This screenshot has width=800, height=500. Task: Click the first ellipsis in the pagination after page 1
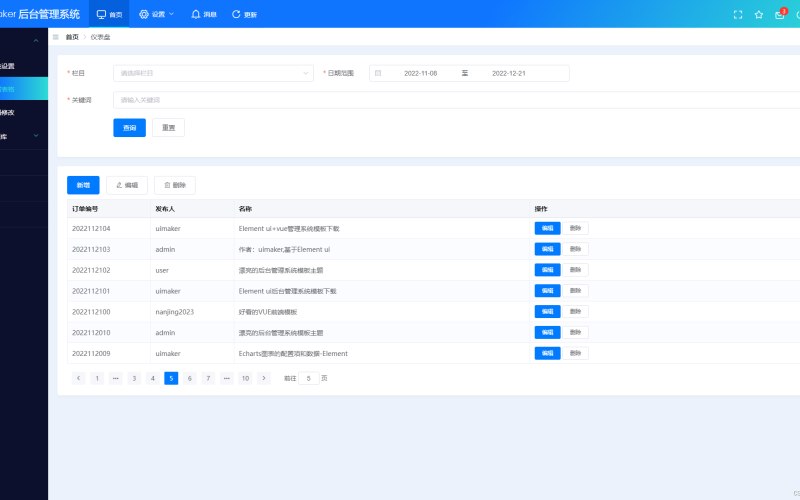coord(115,378)
